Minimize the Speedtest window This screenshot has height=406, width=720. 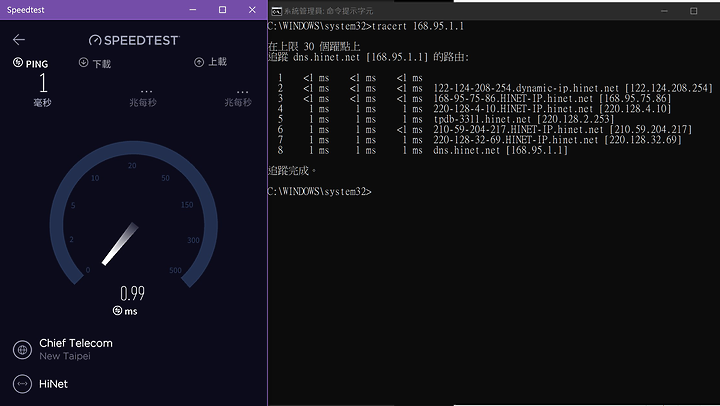pyautogui.click(x=193, y=10)
